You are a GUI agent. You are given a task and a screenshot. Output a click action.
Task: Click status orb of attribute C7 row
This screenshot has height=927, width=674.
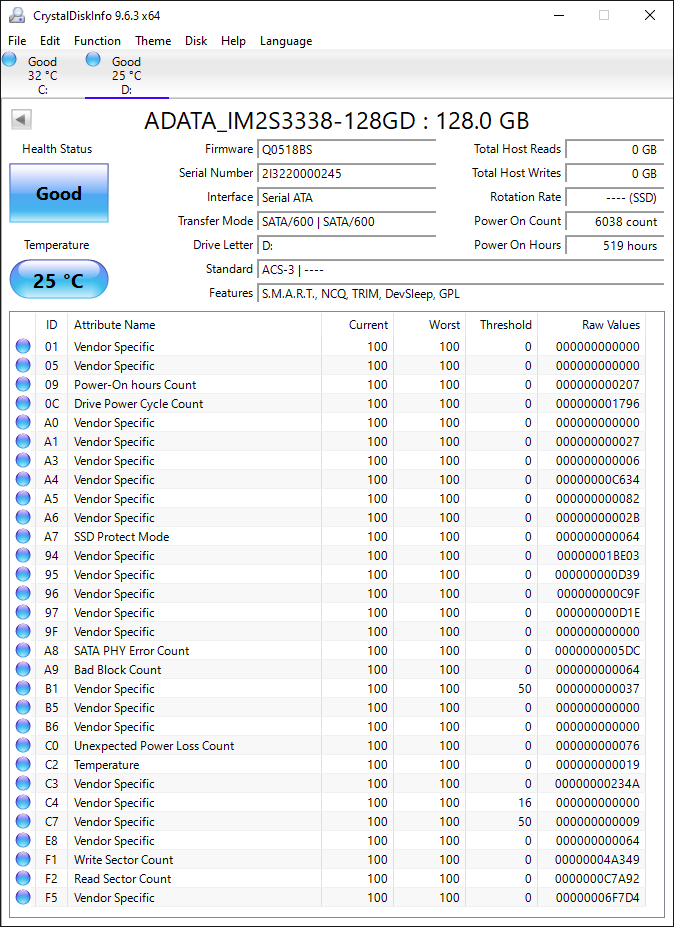(x=23, y=821)
